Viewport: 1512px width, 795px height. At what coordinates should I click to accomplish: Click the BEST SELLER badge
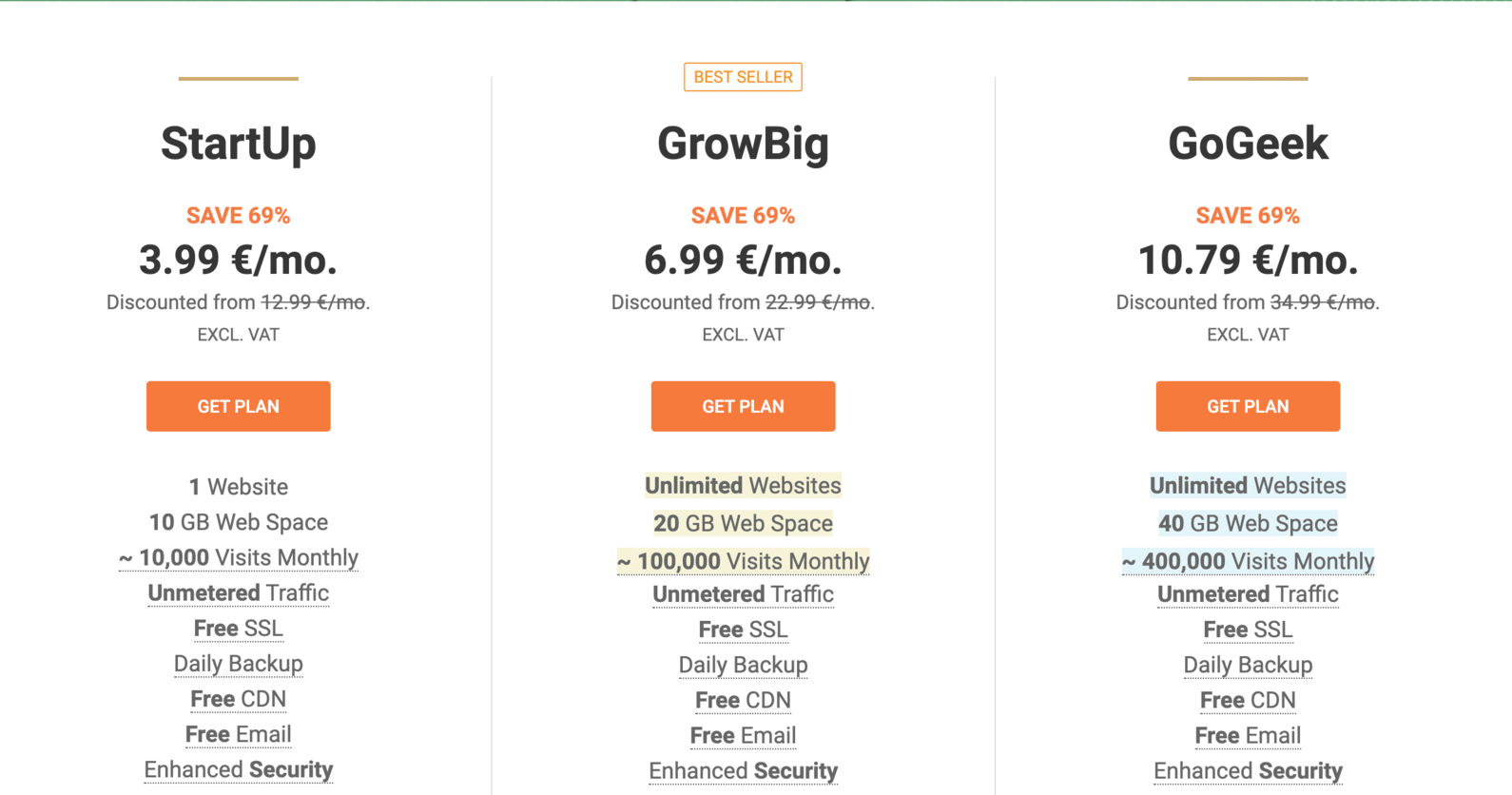click(743, 77)
